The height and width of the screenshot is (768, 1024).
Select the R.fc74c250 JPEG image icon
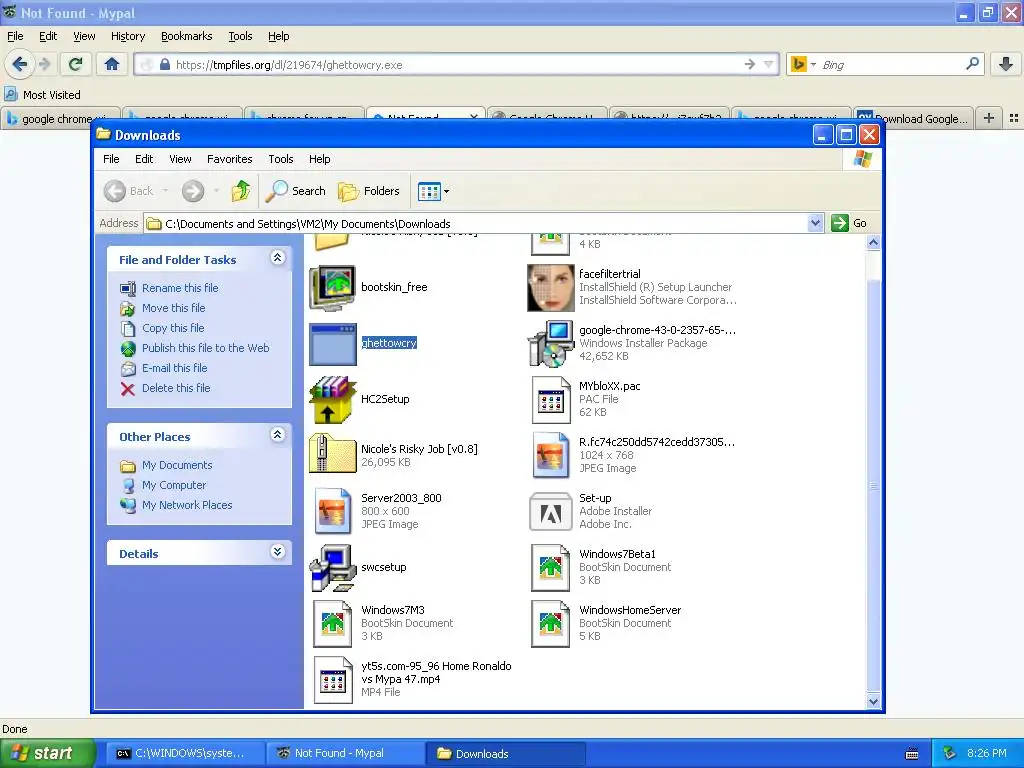coord(551,455)
